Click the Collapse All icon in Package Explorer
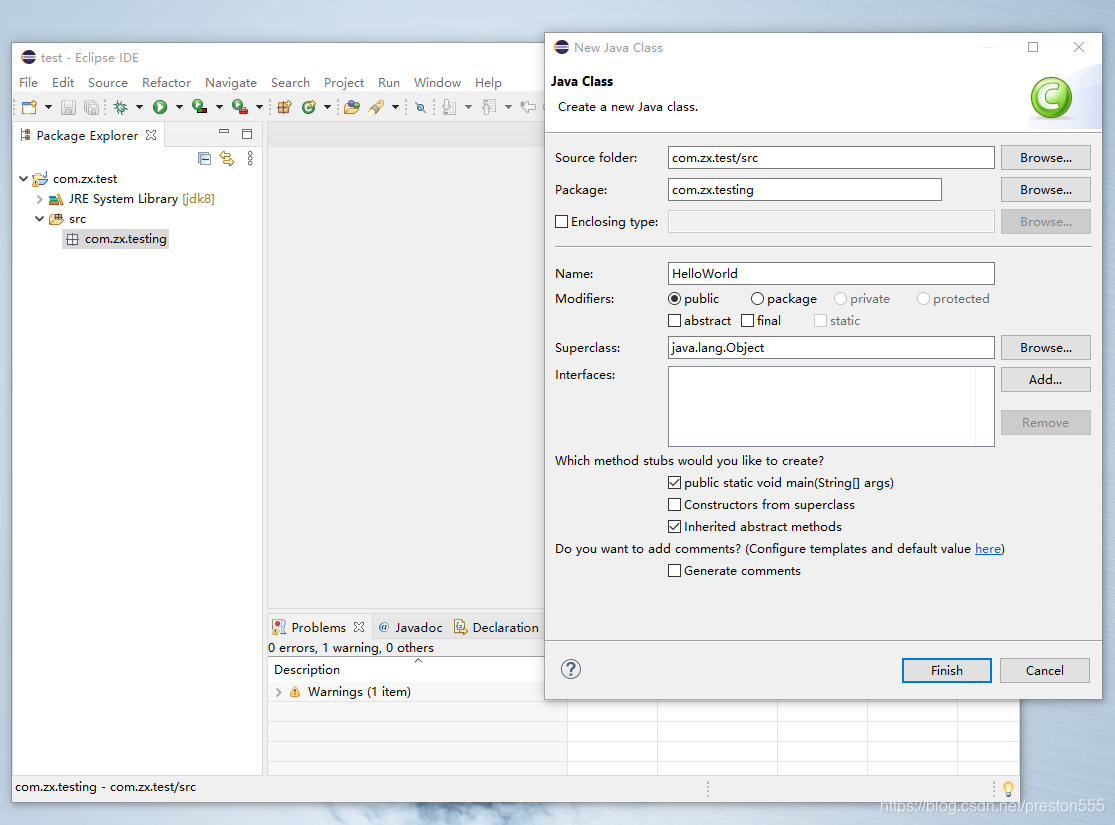The width and height of the screenshot is (1115, 825). click(x=205, y=159)
